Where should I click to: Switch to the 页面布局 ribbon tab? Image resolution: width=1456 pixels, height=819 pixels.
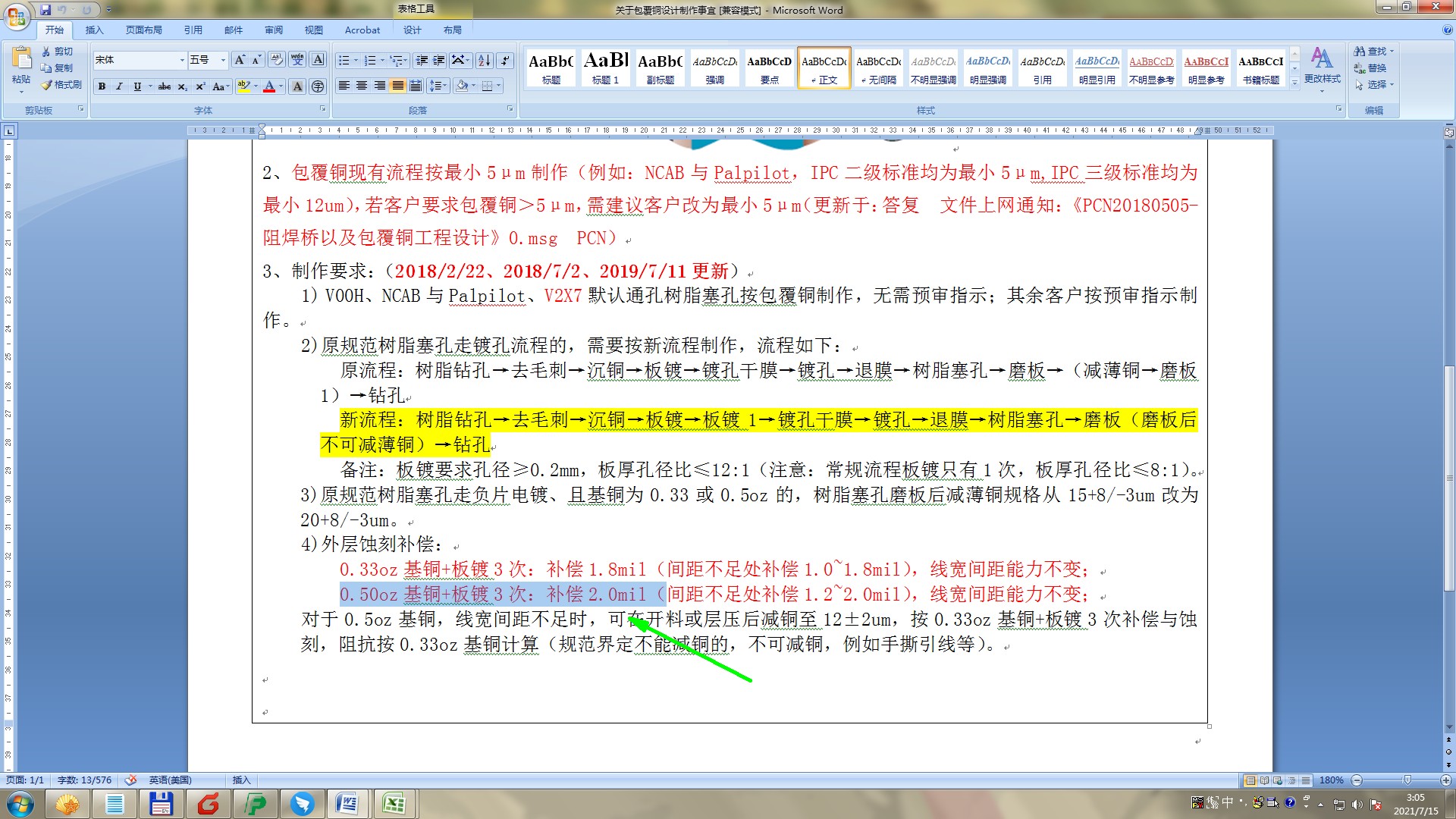click(x=143, y=30)
